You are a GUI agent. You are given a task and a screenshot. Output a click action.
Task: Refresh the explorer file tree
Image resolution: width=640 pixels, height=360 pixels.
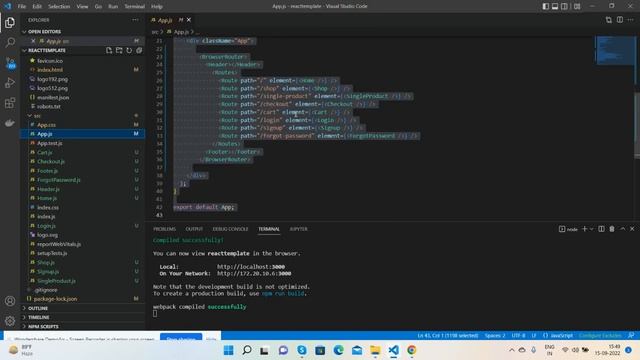[x=129, y=50]
